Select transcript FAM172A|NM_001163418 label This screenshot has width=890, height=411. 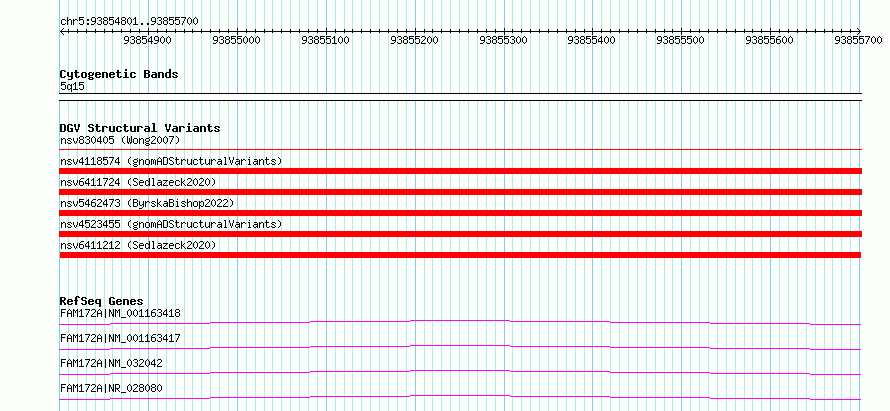120,313
